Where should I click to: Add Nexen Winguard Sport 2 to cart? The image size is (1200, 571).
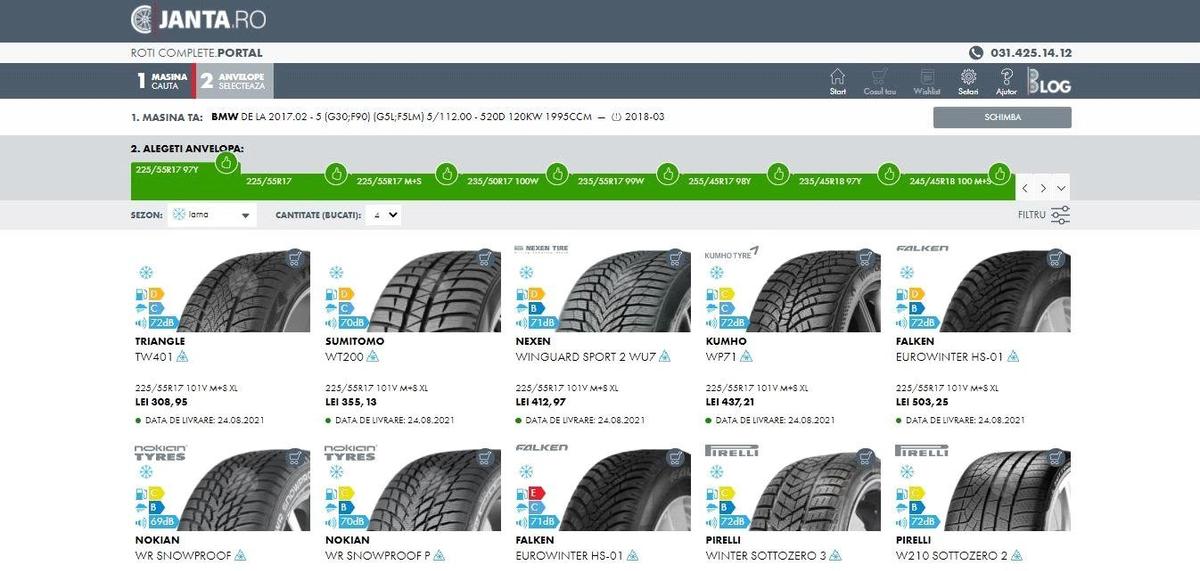point(675,258)
